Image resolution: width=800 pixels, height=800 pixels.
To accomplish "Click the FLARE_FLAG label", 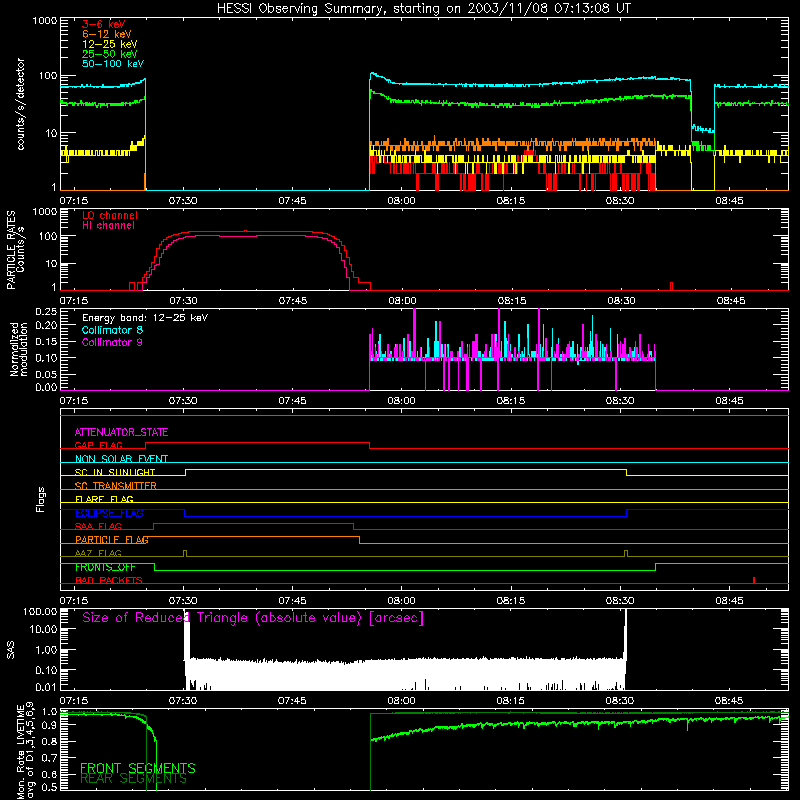I will [104, 499].
